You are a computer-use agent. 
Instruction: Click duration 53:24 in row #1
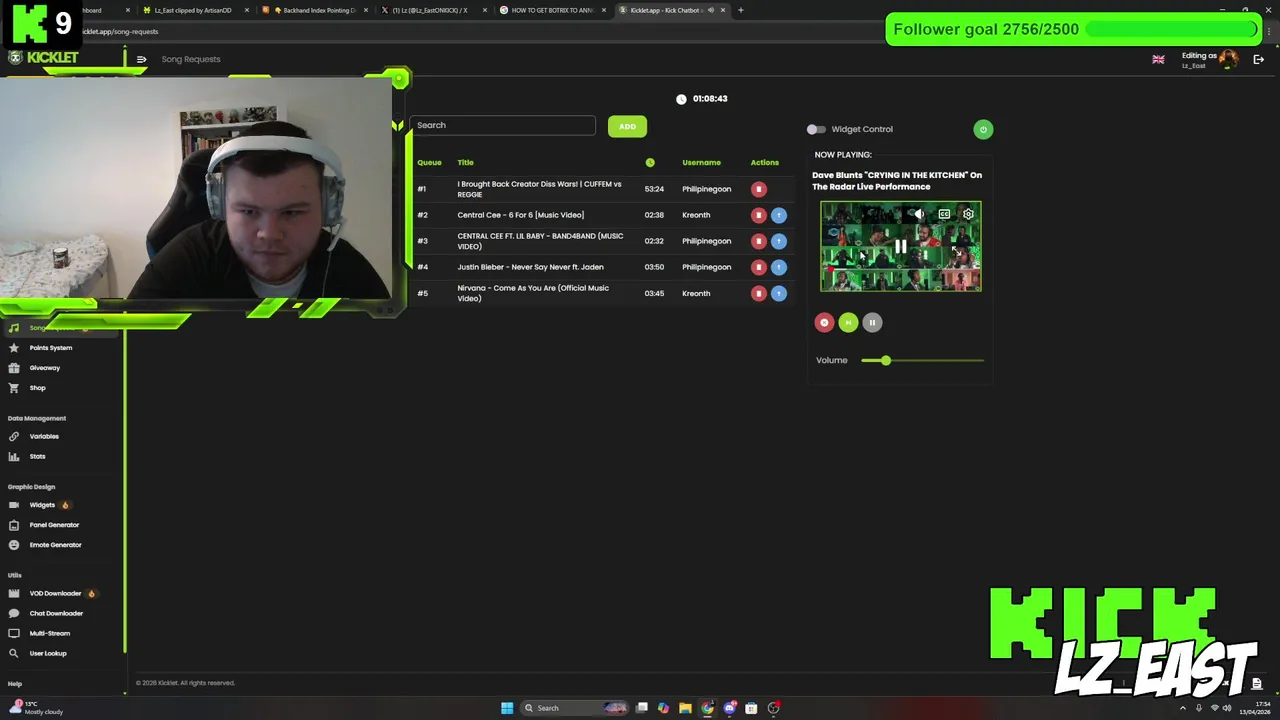tap(654, 189)
